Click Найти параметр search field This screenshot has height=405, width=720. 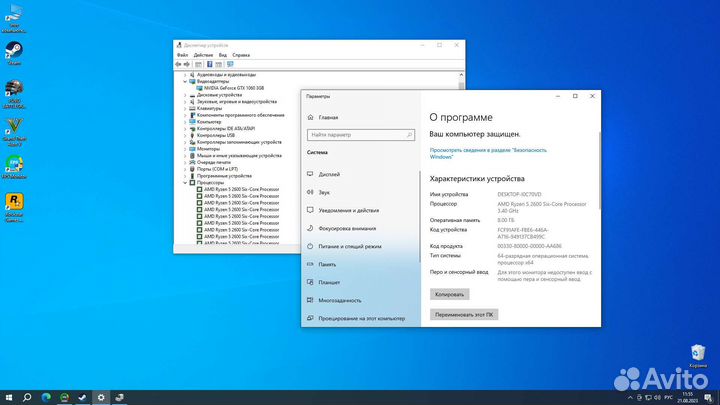[x=361, y=135]
